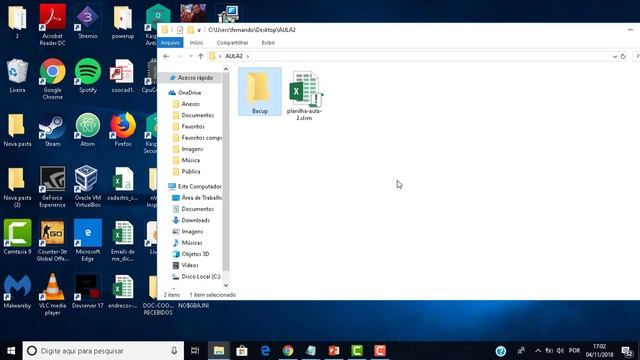Open the Compartilhar ribbon tab
This screenshot has width=640, height=360.
click(232, 42)
